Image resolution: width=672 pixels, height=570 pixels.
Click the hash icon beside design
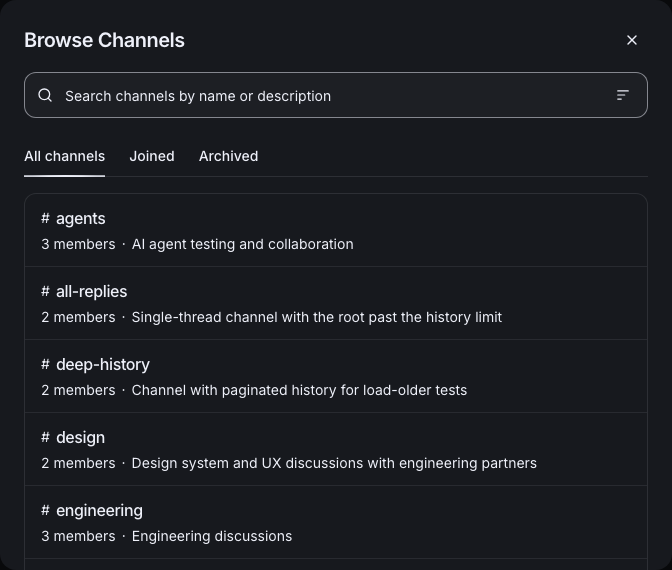[x=45, y=437]
